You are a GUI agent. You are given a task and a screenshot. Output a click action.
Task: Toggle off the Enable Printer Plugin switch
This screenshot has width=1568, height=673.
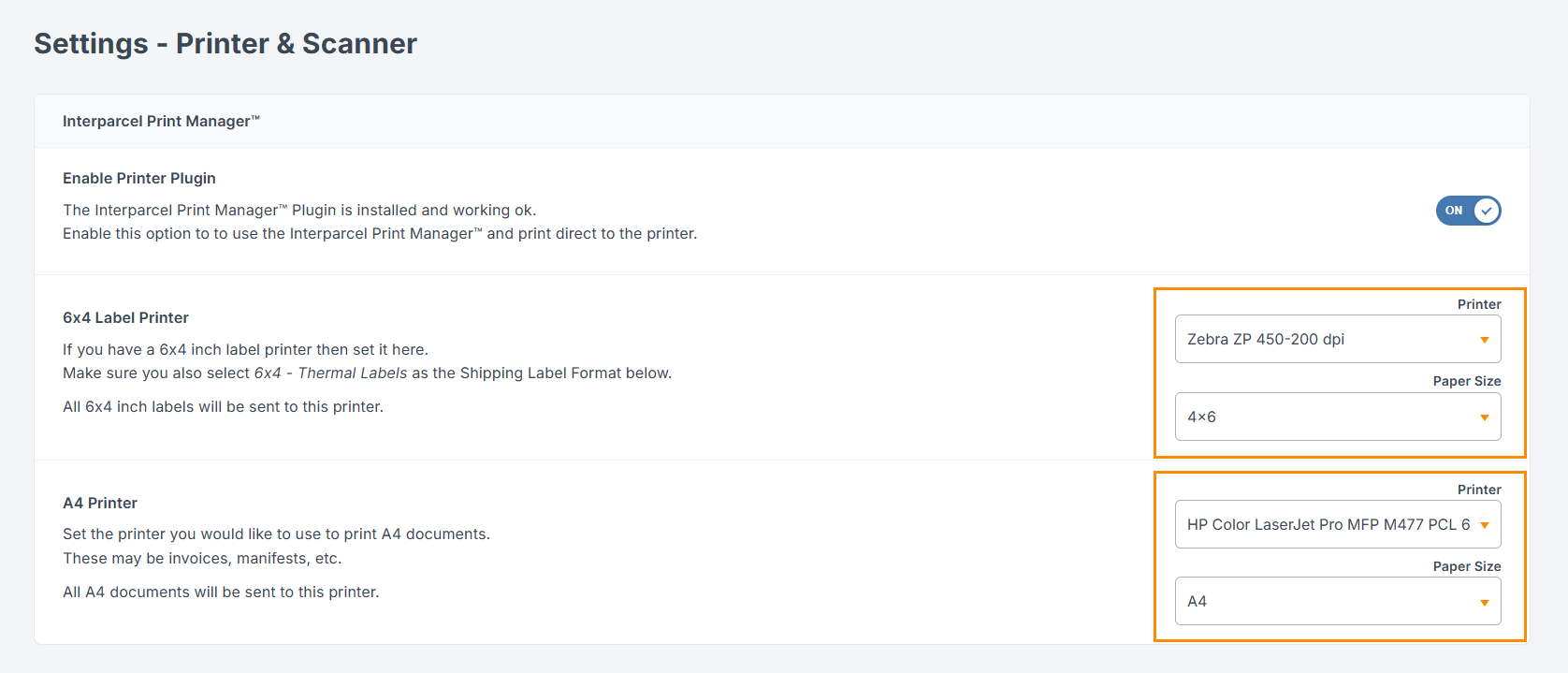pos(1467,211)
